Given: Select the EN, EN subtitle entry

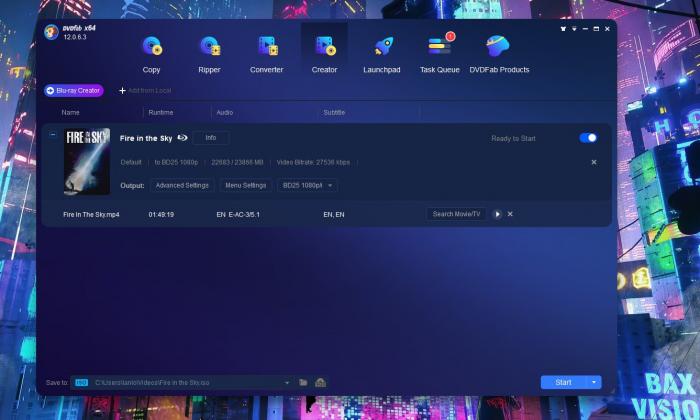Looking at the screenshot, I should click(x=334, y=215).
